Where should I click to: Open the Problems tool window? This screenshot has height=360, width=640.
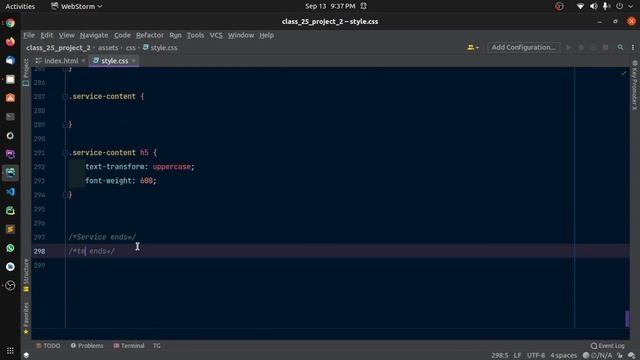click(87, 346)
